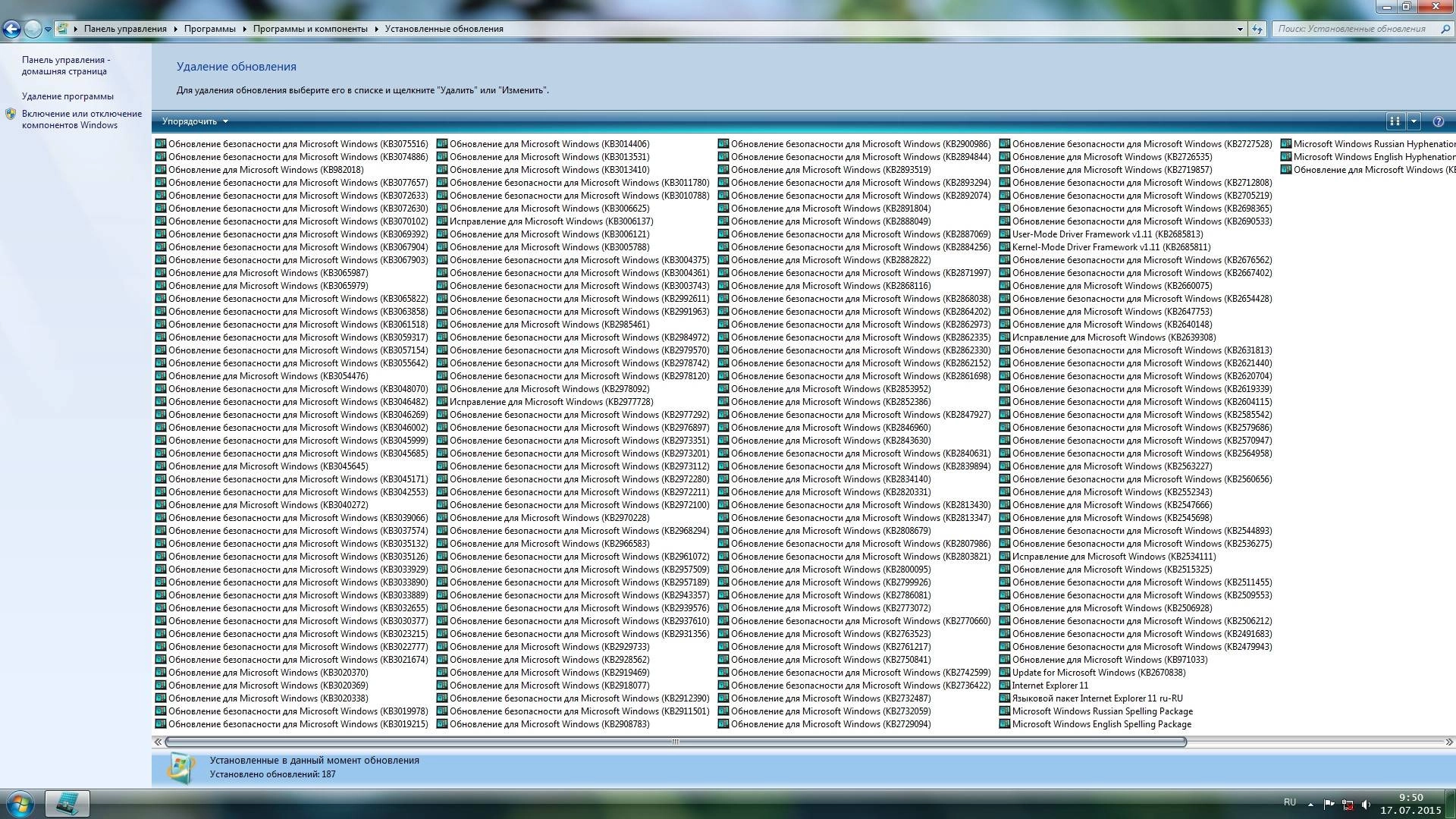Screen dimensions: 1456x819
Task: Select update KB3019215 entry
Action: pos(292,724)
